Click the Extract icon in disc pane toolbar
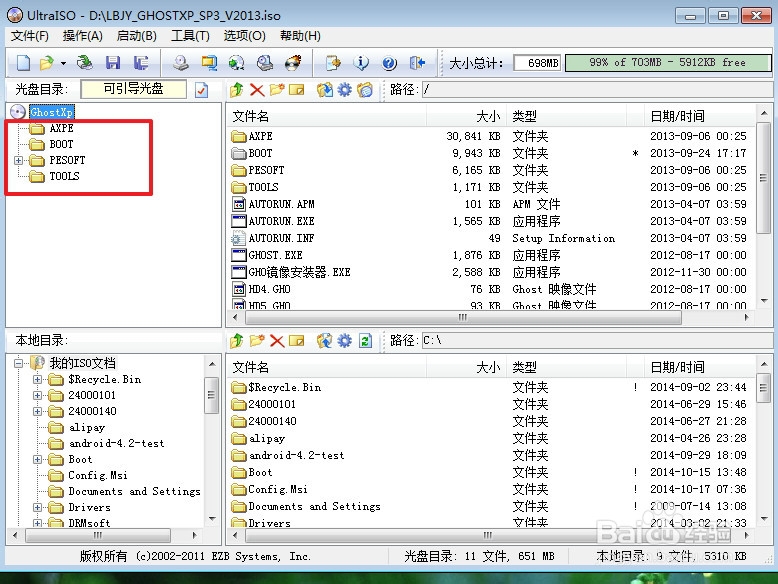 pos(324,90)
